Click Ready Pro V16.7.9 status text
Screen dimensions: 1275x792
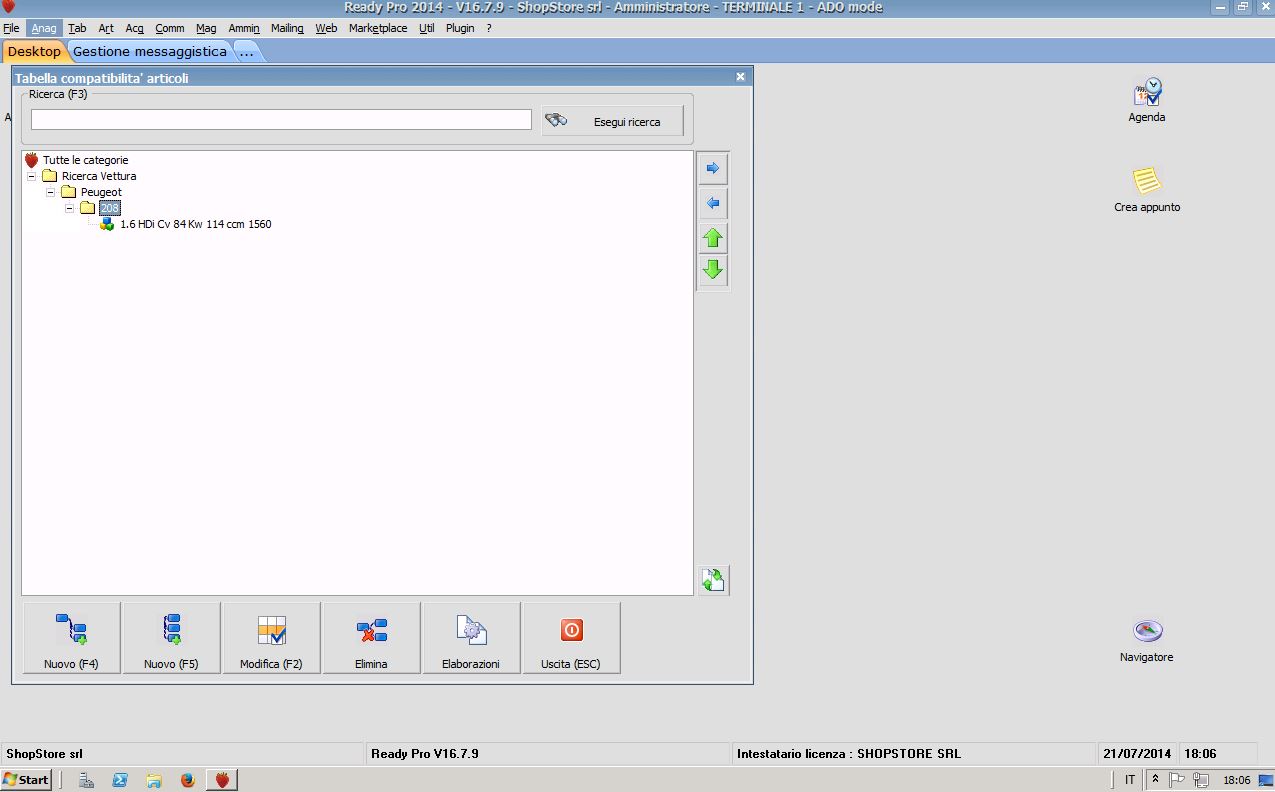pyautogui.click(x=425, y=754)
